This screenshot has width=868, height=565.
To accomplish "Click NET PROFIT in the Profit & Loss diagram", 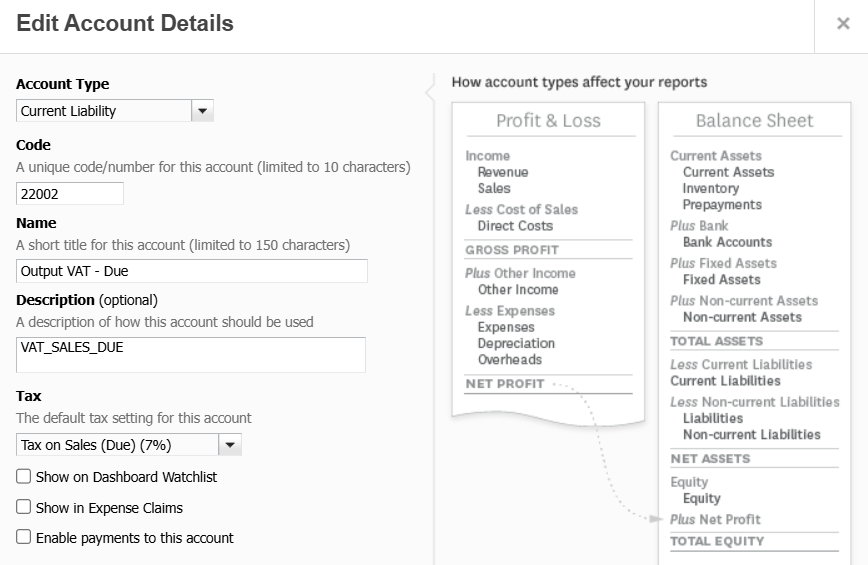I will click(505, 384).
